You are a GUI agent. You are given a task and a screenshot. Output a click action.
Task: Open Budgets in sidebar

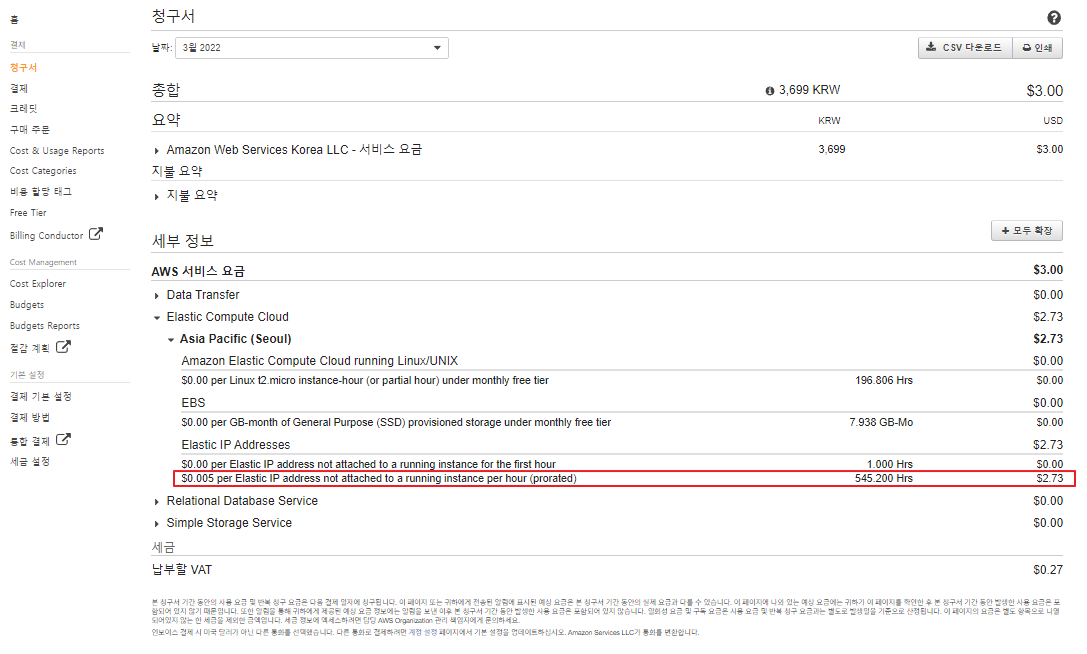click(x=27, y=304)
